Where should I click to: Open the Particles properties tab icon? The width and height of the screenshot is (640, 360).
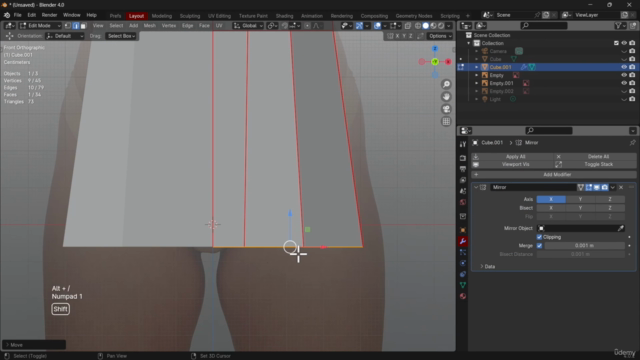(x=462, y=252)
